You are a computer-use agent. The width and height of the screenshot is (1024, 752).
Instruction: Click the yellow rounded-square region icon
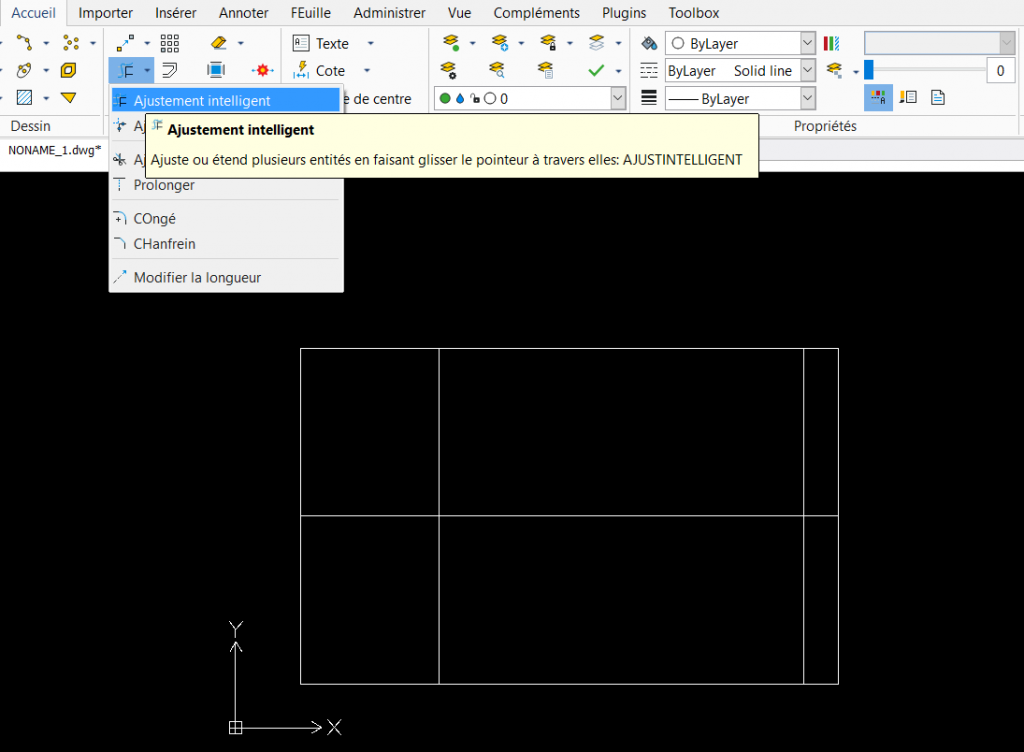(x=69, y=70)
